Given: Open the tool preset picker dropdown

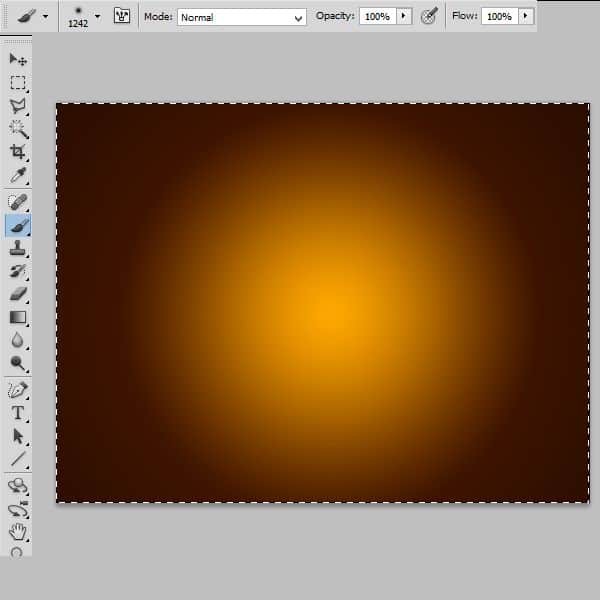Looking at the screenshot, I should pos(46,16).
